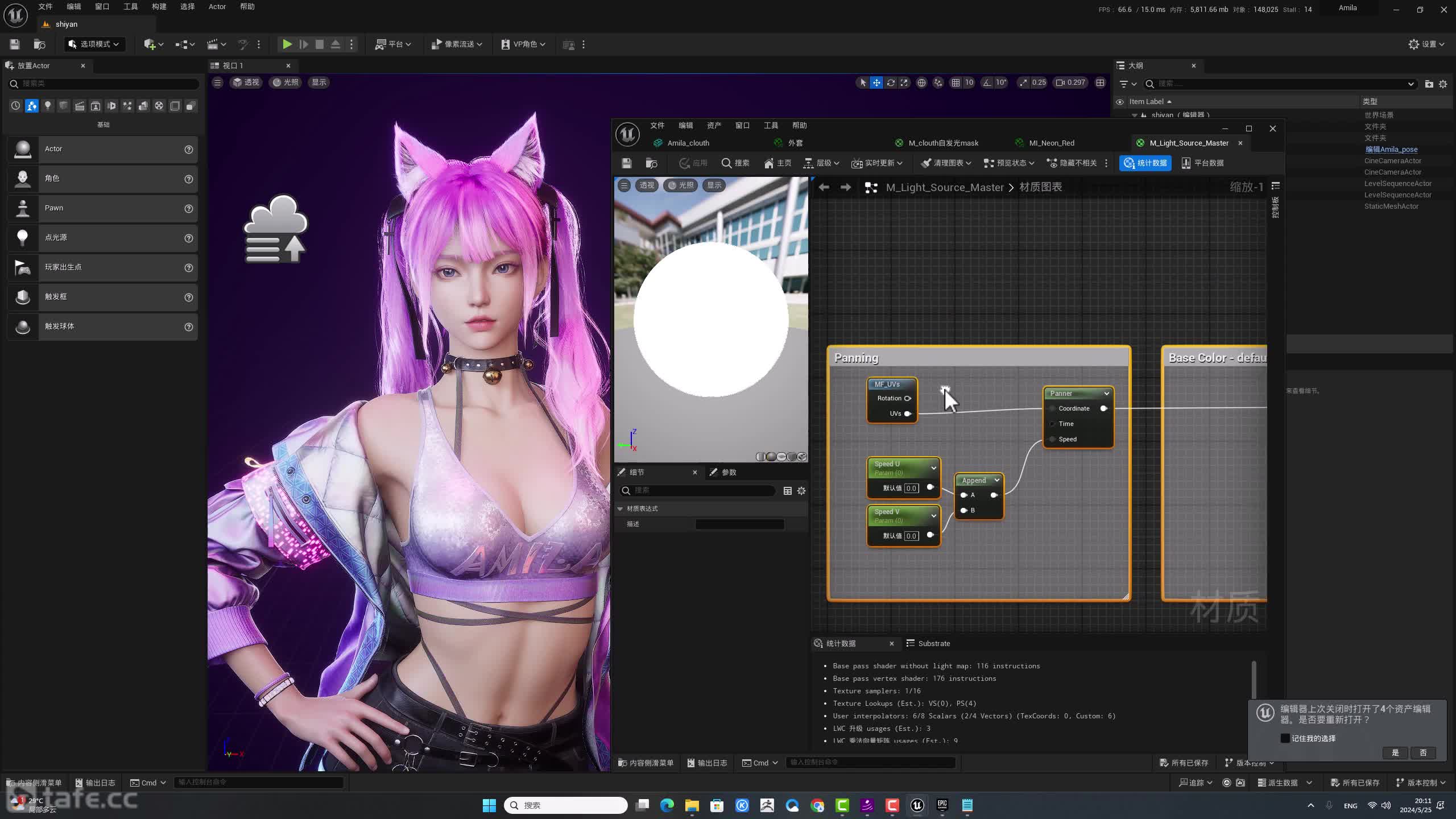Image resolution: width=1456 pixels, height=819 pixels.
Task: Click 搜索 search button in material editor toolbar
Action: 735,163
